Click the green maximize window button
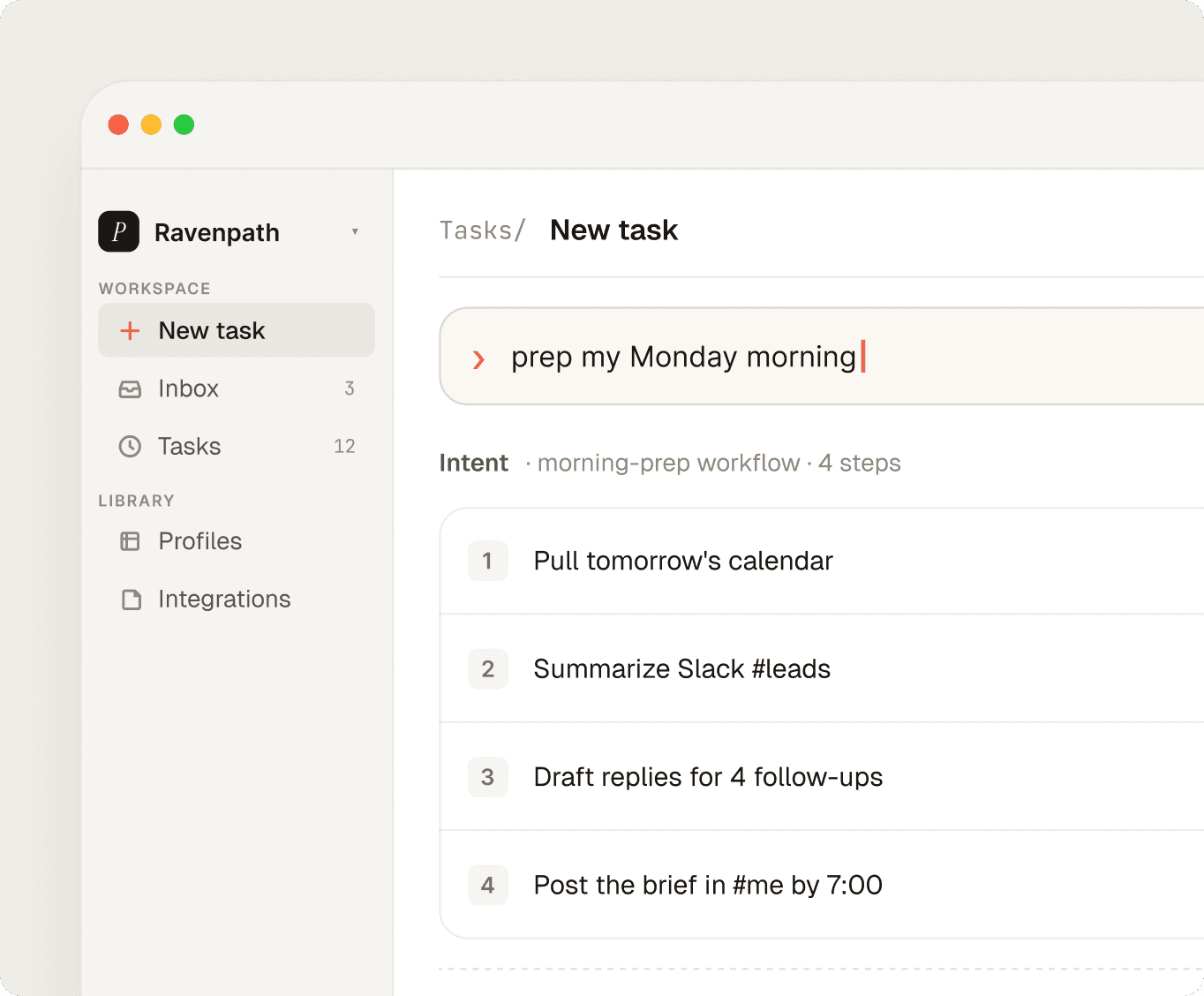Viewport: 1204px width, 996px height. point(184,124)
